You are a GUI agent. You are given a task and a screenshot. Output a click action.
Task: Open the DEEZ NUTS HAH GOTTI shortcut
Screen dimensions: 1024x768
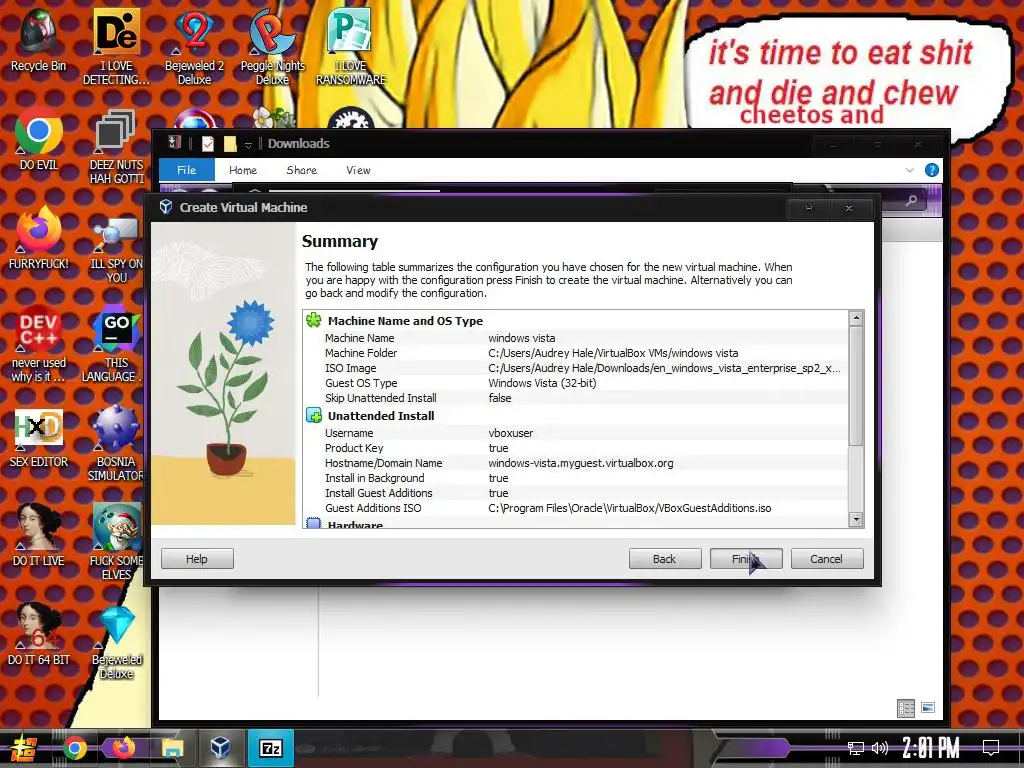pyautogui.click(x=116, y=147)
